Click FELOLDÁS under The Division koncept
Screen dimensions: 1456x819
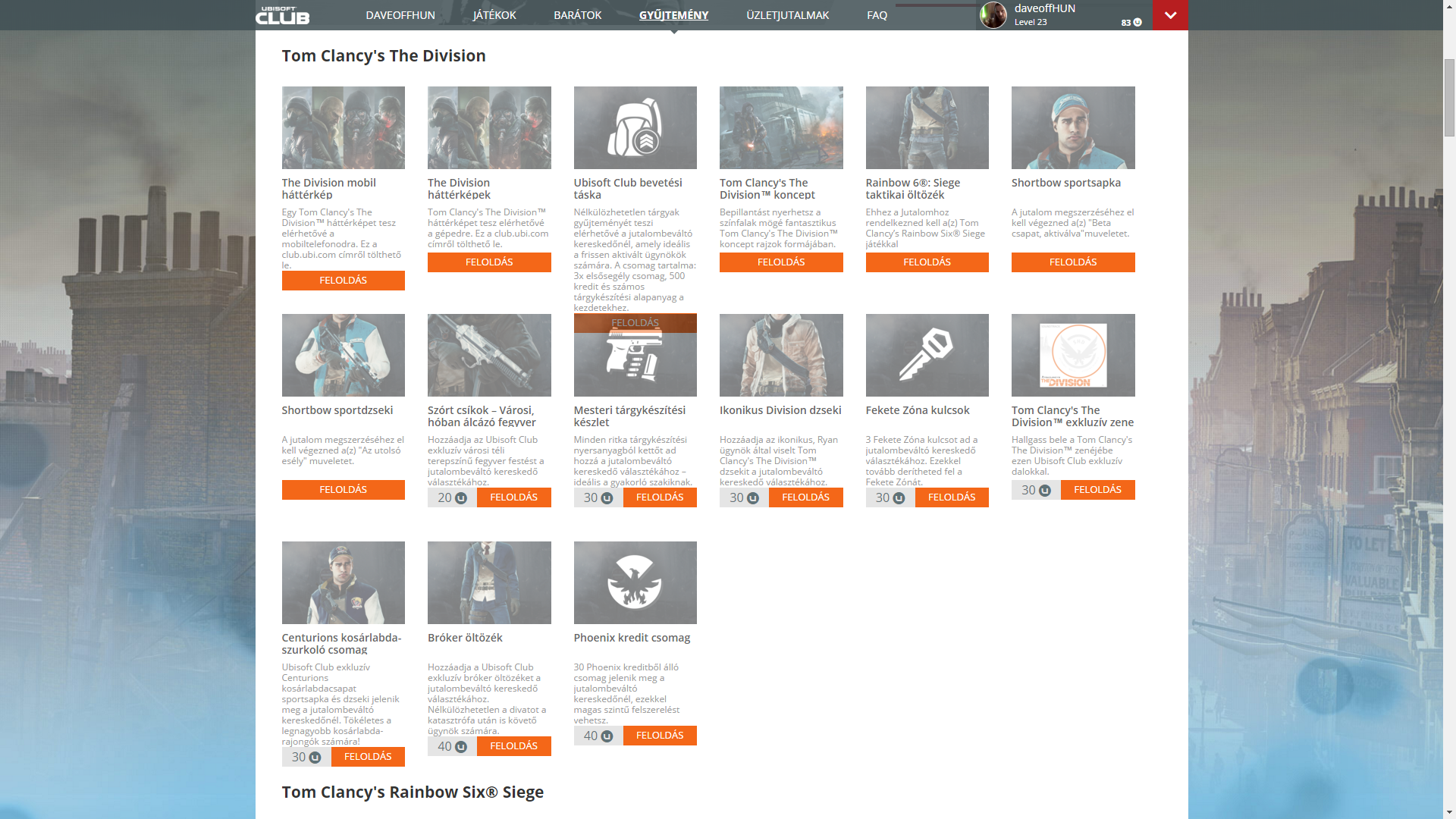tap(781, 262)
